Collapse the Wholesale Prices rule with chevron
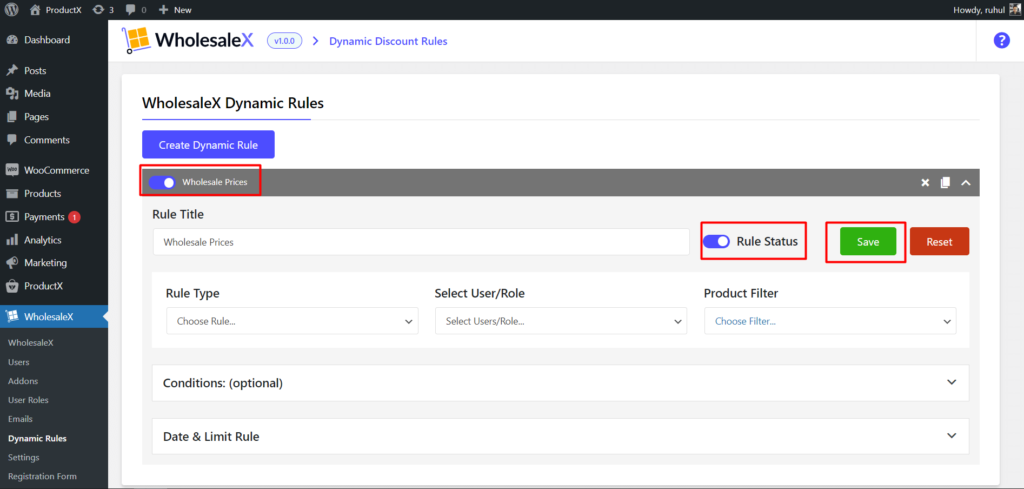1024x489 pixels. coord(966,183)
